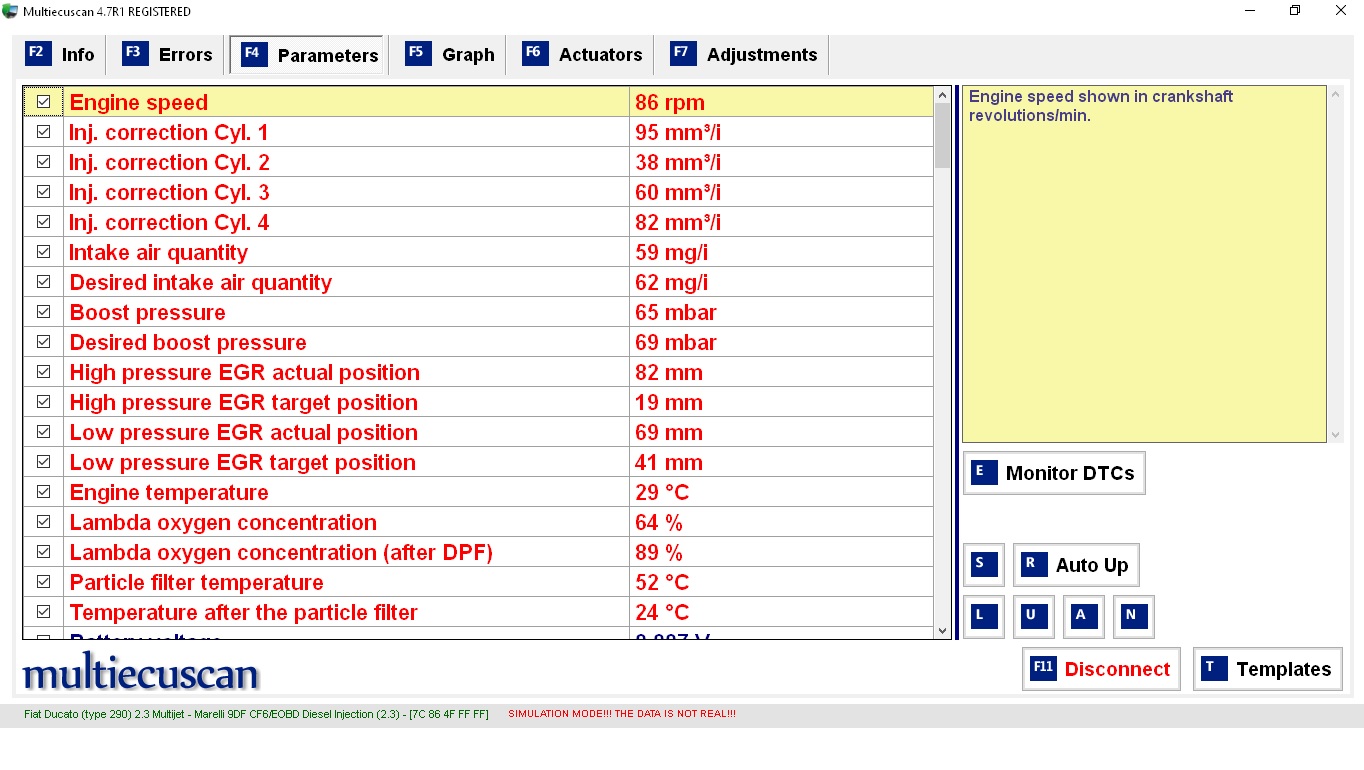Image resolution: width=1364 pixels, height=770 pixels.
Task: Open the Adjustments tab
Action: click(x=744, y=55)
